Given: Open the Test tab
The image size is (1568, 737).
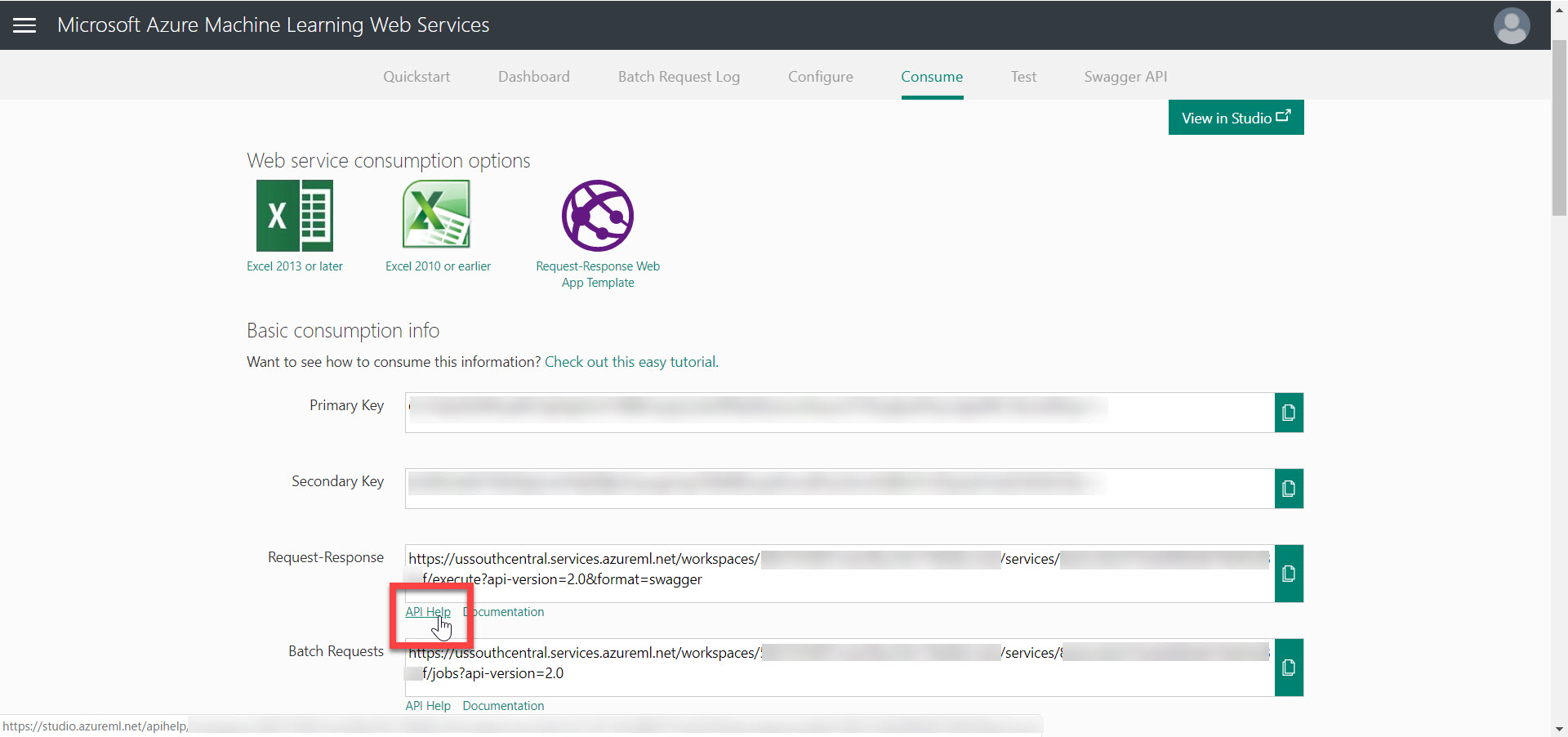Looking at the screenshot, I should tap(1023, 77).
